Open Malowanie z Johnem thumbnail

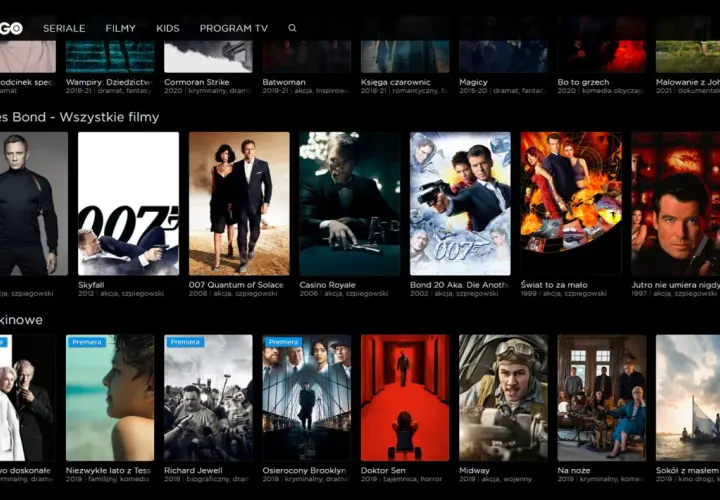pyautogui.click(x=688, y=56)
